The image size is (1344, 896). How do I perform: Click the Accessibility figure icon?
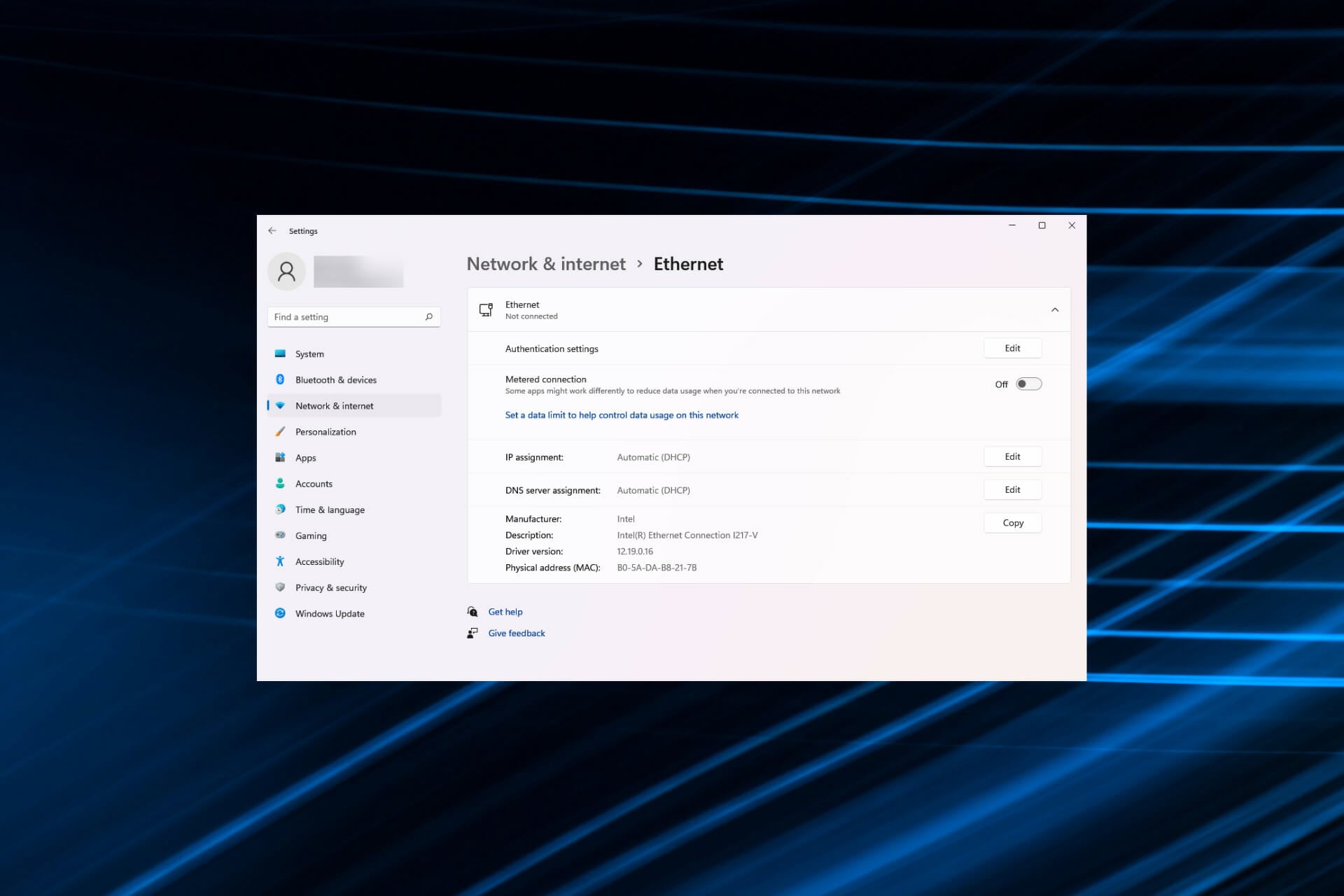(x=280, y=561)
